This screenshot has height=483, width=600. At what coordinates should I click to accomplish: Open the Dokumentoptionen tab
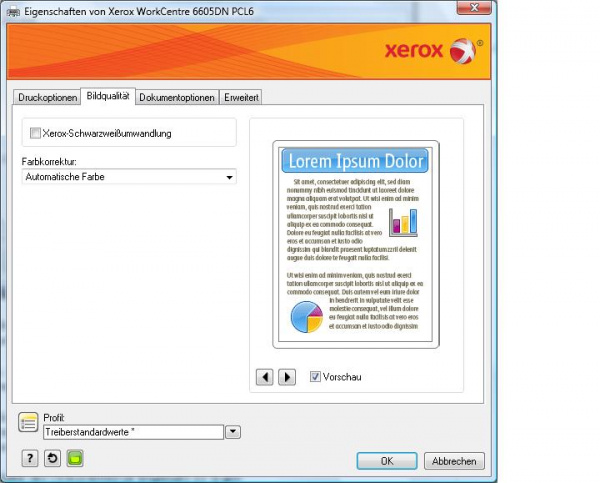[177, 97]
